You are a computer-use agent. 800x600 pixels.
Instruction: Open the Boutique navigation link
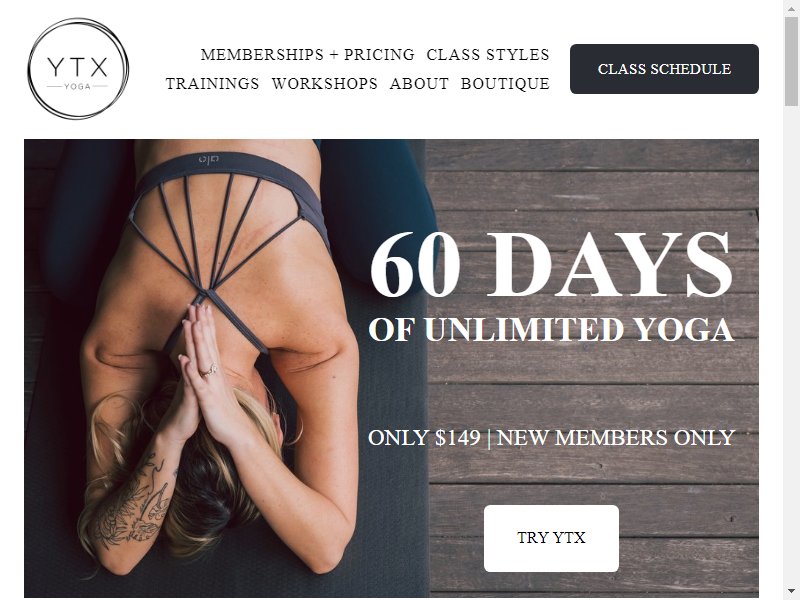coord(505,84)
